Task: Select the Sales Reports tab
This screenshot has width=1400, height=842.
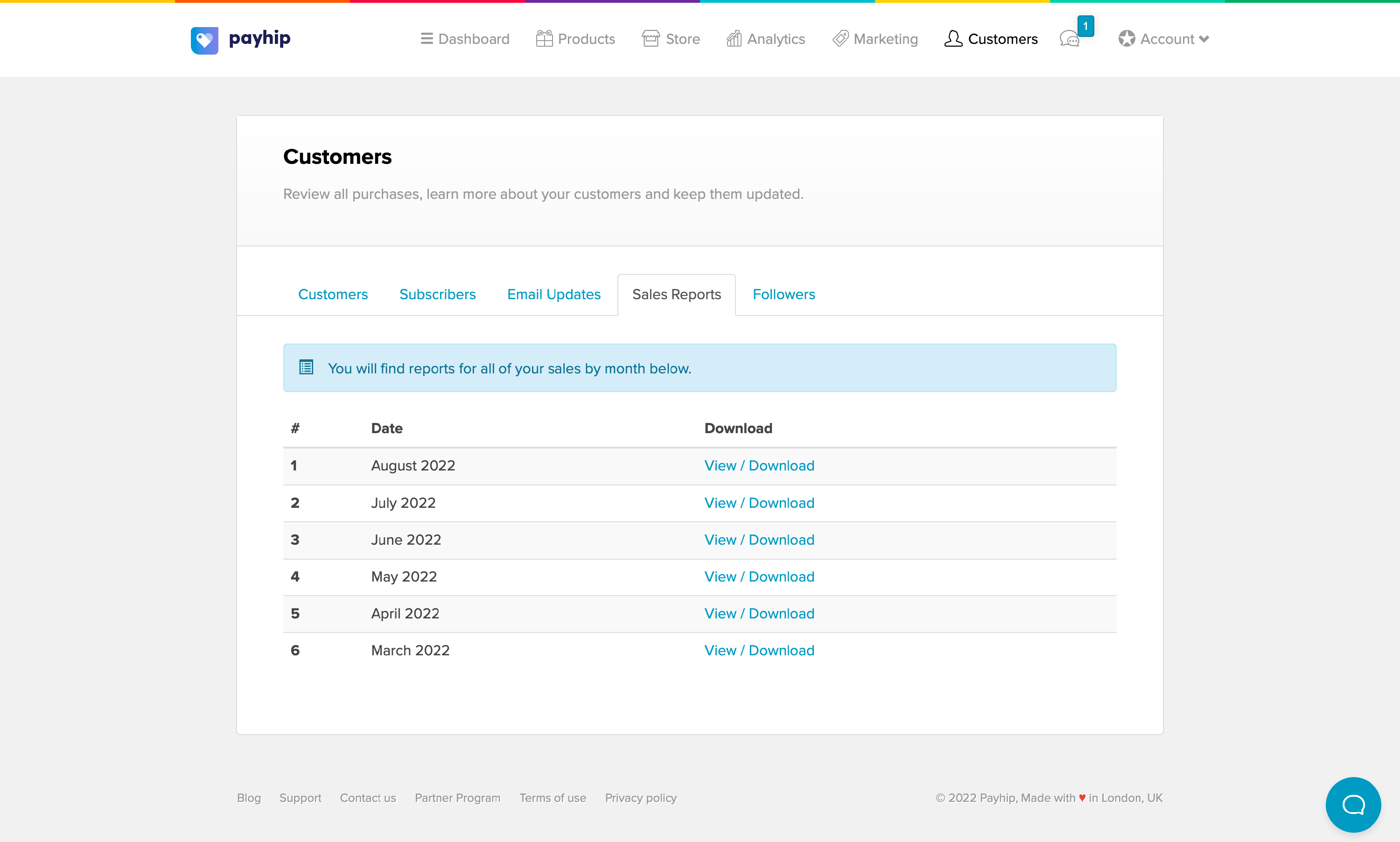Action: (676, 295)
